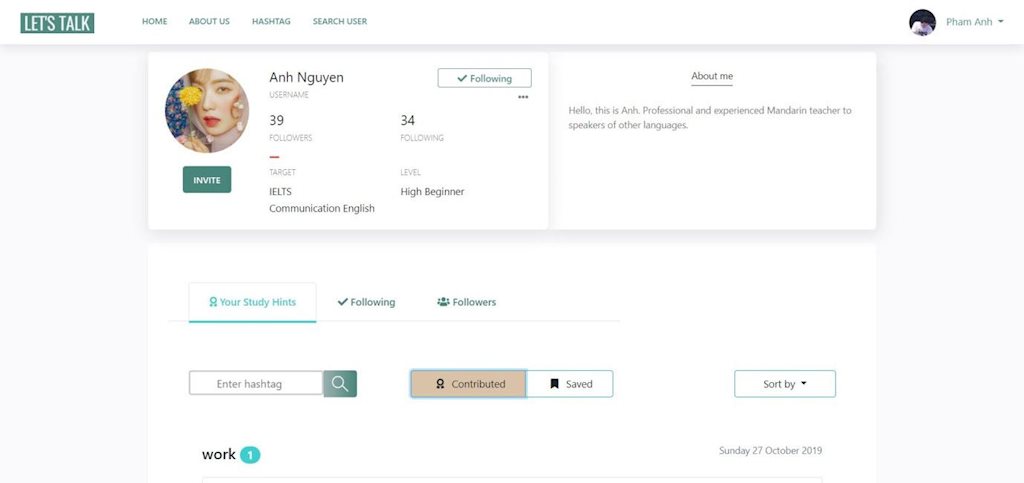Click the magnifier search icon button
The width and height of the screenshot is (1024, 483).
[x=340, y=383]
